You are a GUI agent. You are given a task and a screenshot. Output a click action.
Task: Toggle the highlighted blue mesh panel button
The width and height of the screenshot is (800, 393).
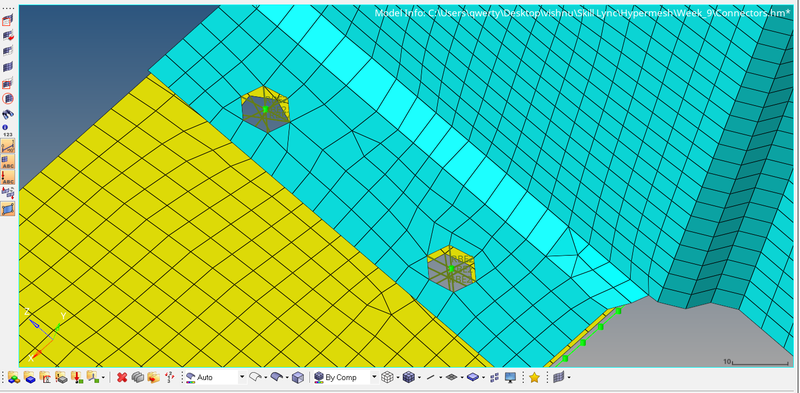click(x=8, y=209)
